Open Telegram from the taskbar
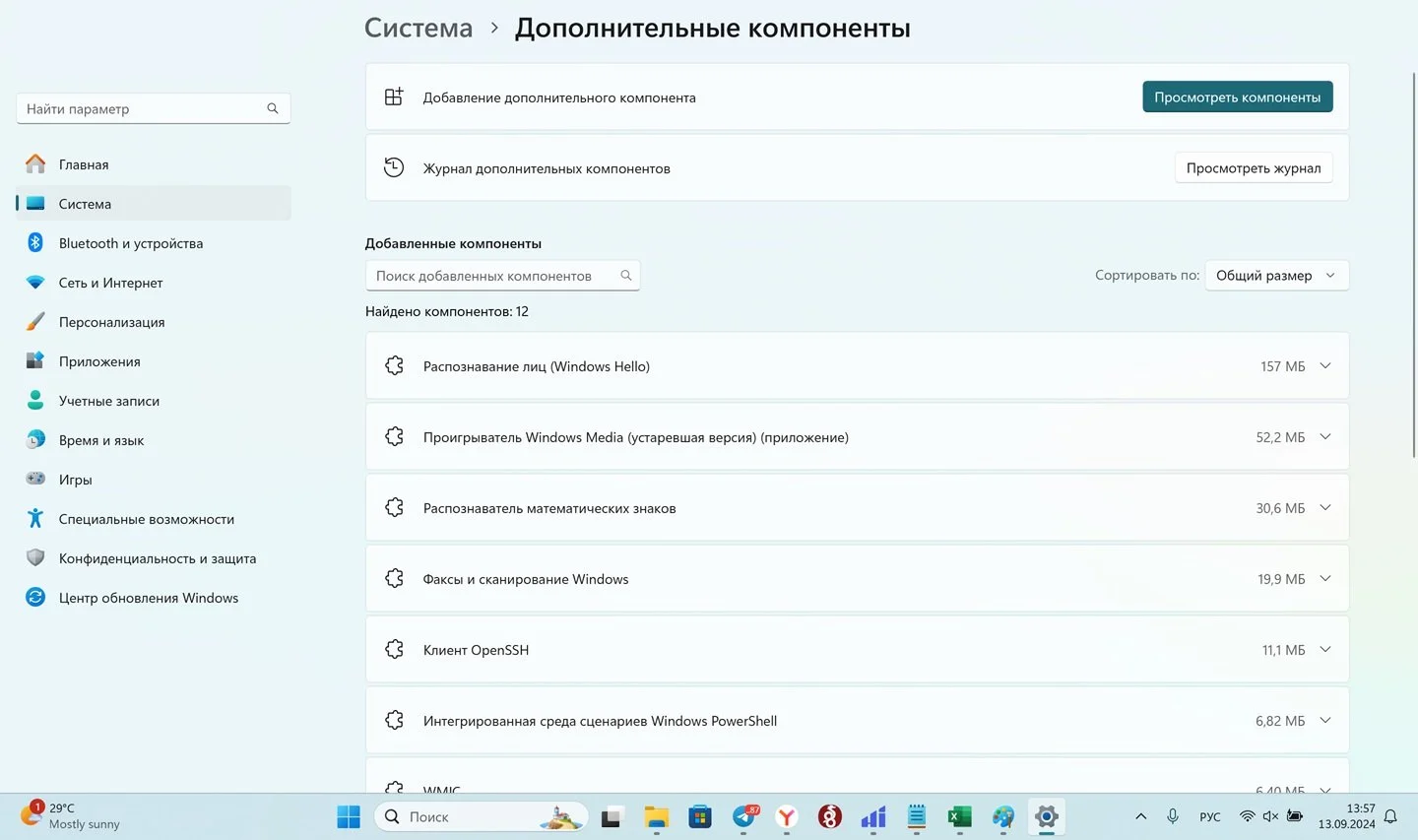Image resolution: width=1418 pixels, height=840 pixels. 745,816
